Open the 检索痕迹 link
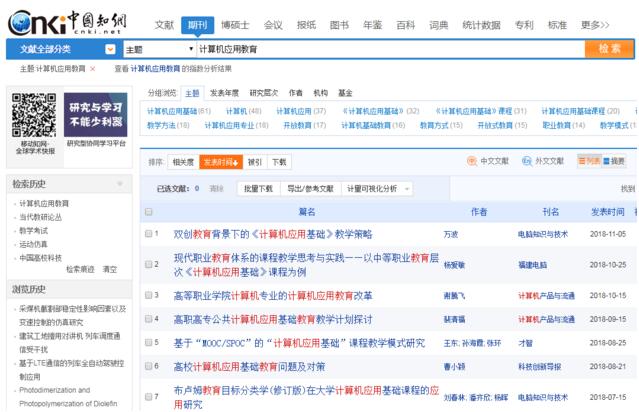 tap(80, 269)
